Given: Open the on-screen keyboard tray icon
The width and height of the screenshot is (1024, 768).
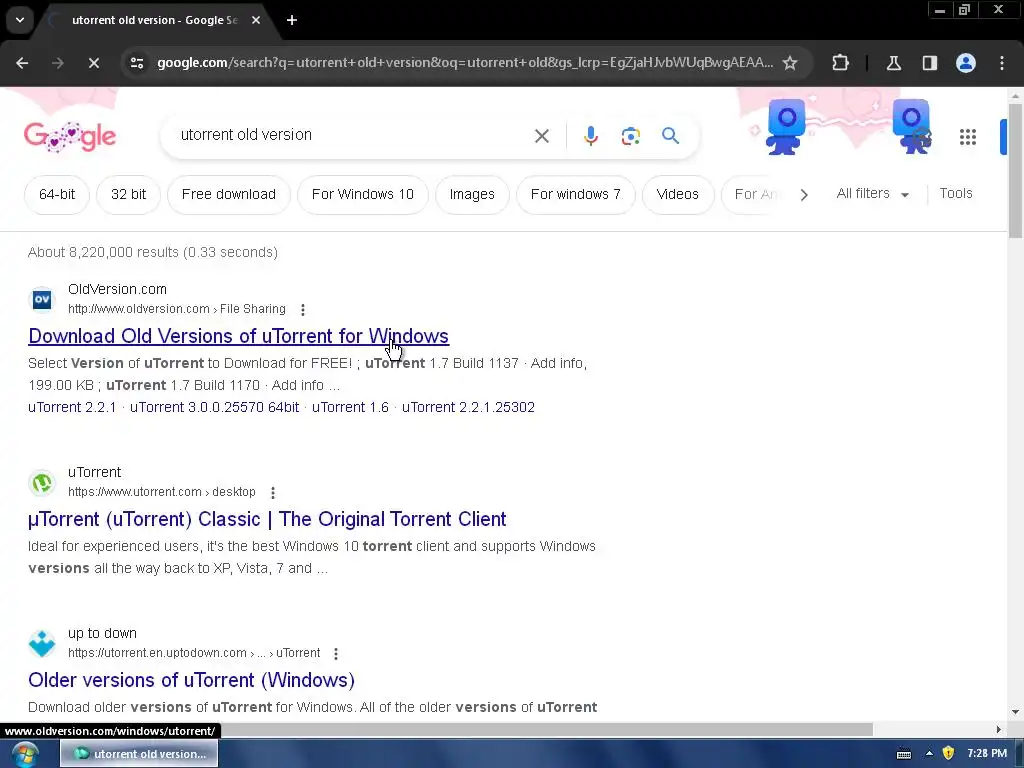Looking at the screenshot, I should coord(904,754).
